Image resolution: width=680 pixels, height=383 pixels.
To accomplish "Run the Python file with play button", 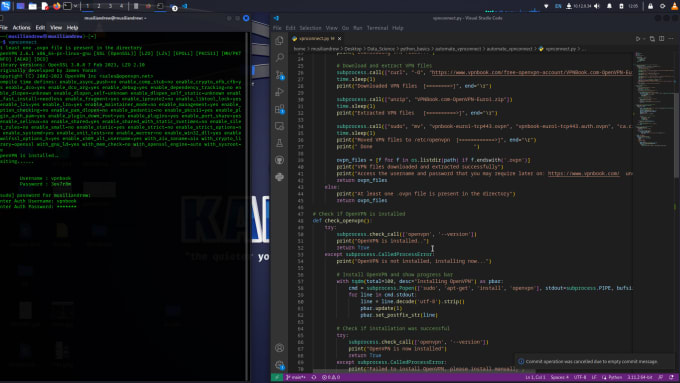I will [638, 39].
